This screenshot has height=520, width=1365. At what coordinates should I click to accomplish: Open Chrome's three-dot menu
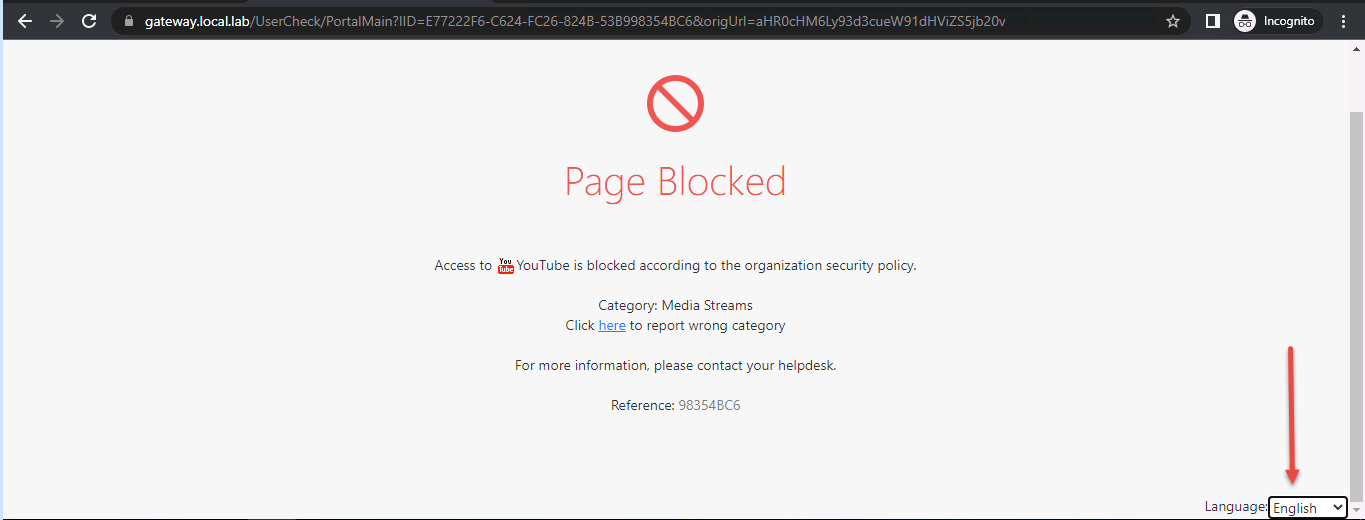pos(1344,21)
